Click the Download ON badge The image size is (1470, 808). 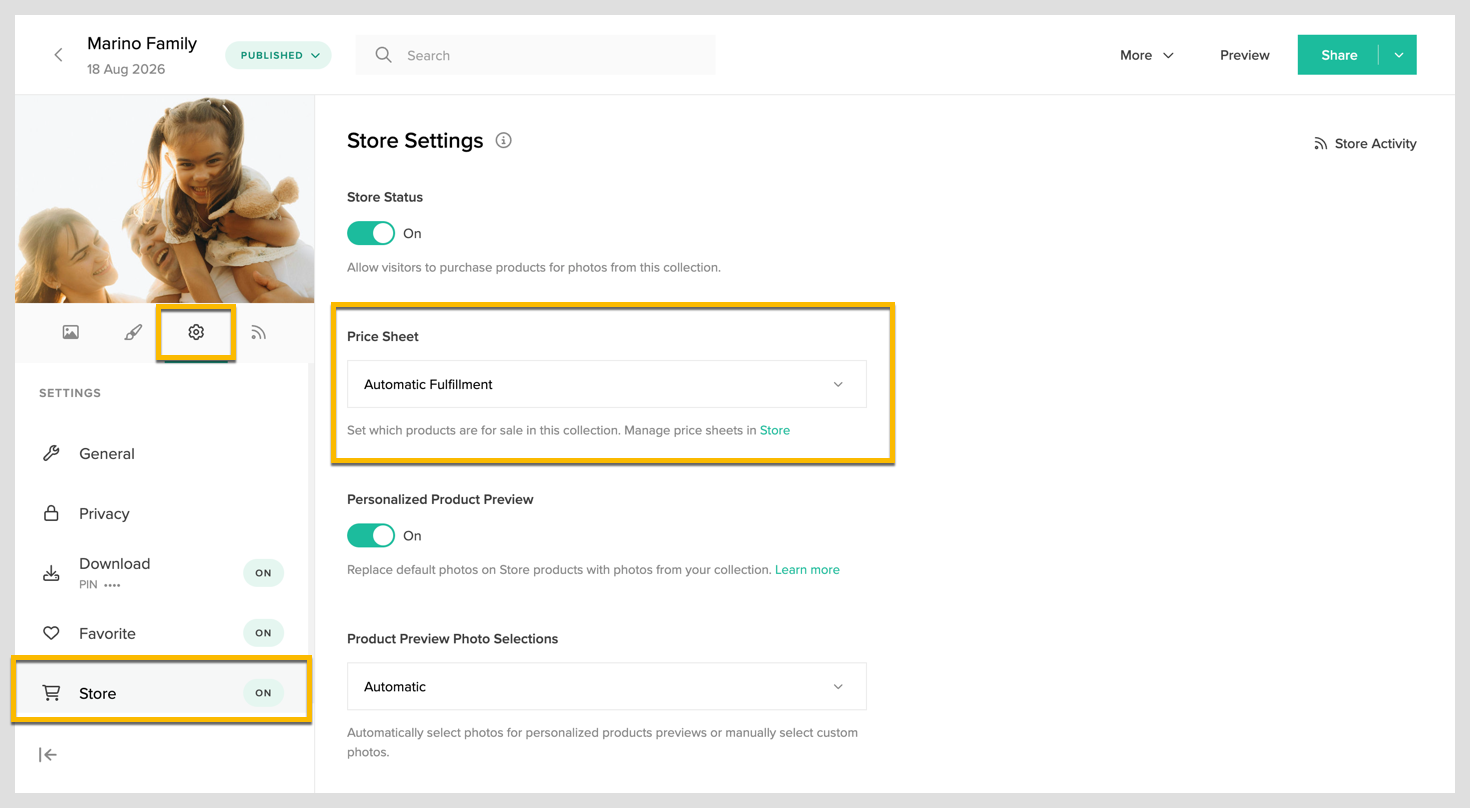pos(263,573)
